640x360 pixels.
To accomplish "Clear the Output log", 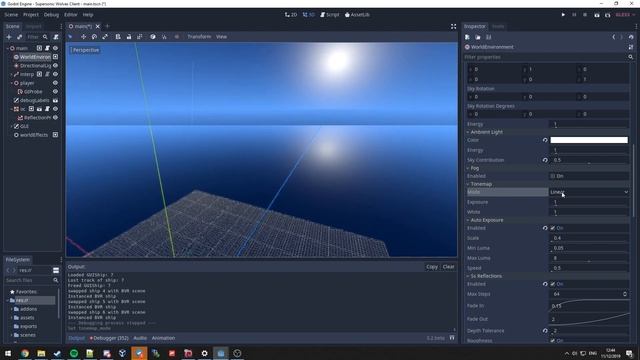I will (x=448, y=267).
